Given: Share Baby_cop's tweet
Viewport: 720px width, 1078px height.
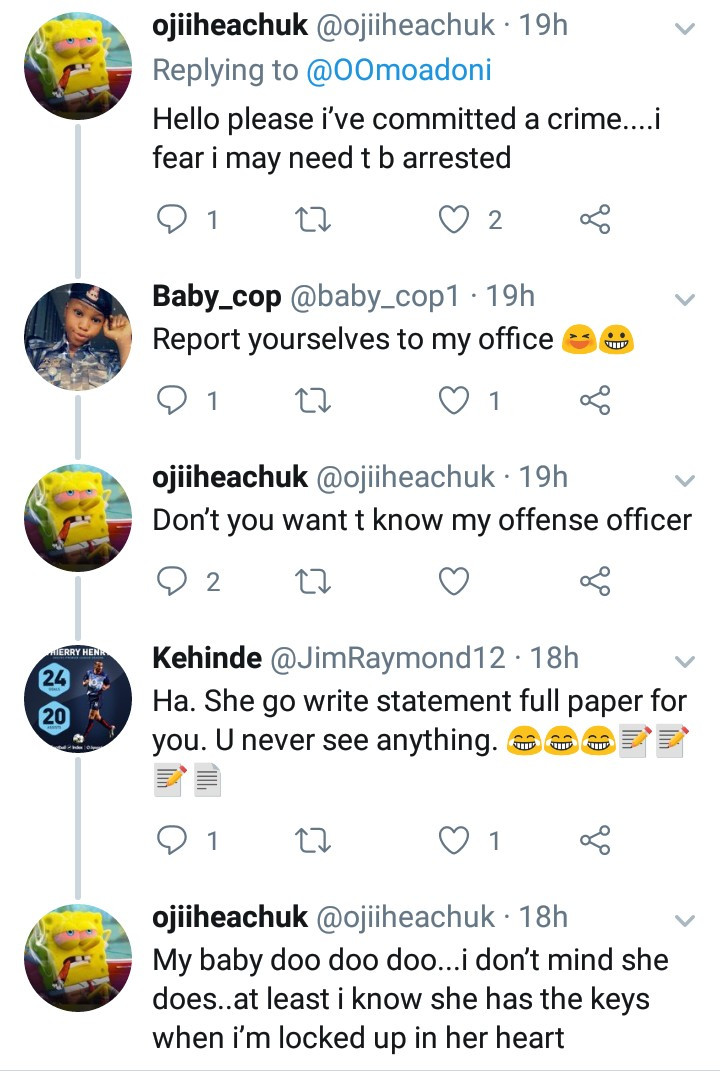Looking at the screenshot, I should [x=595, y=400].
